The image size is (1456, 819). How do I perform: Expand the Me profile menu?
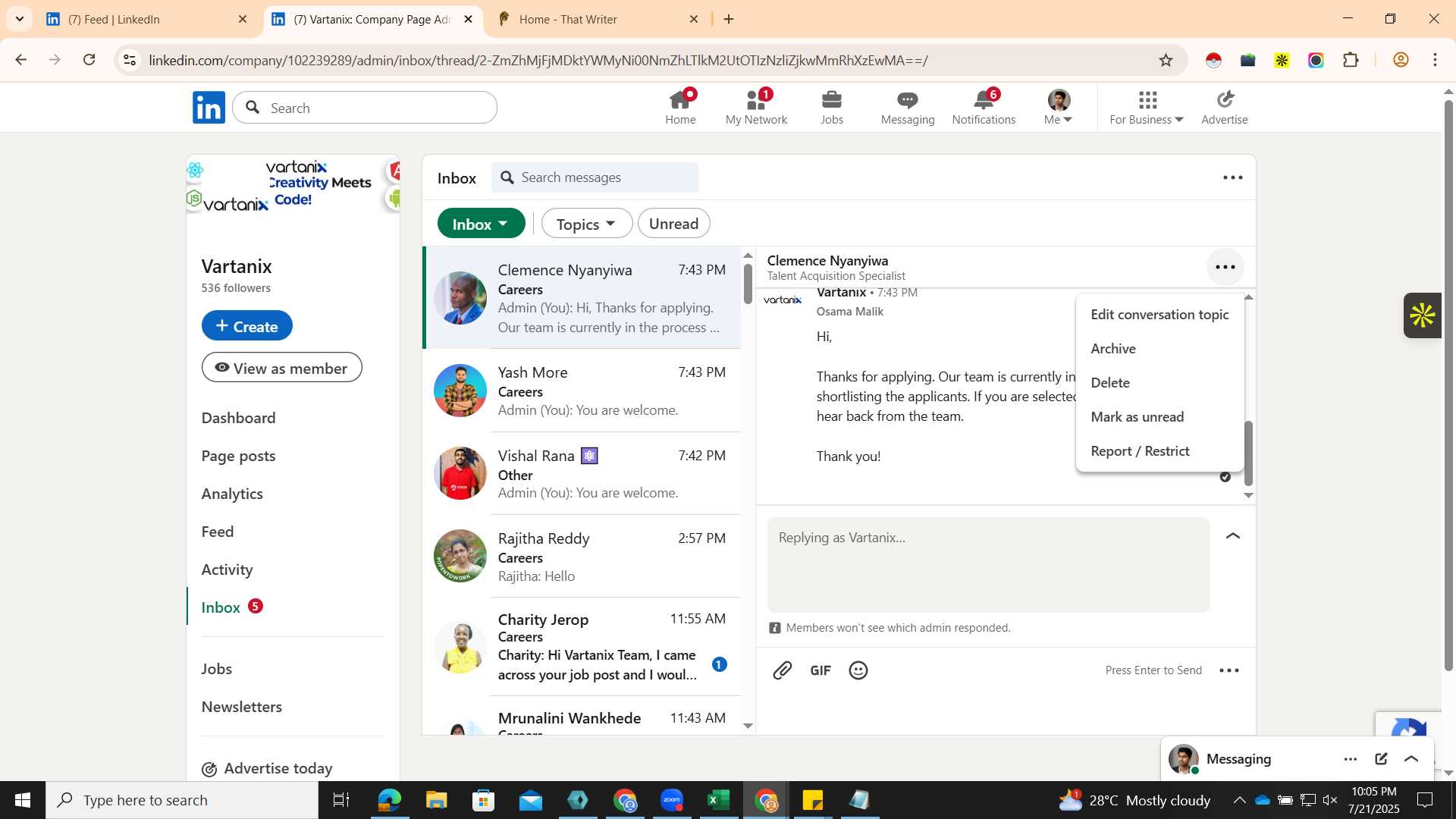point(1059,107)
